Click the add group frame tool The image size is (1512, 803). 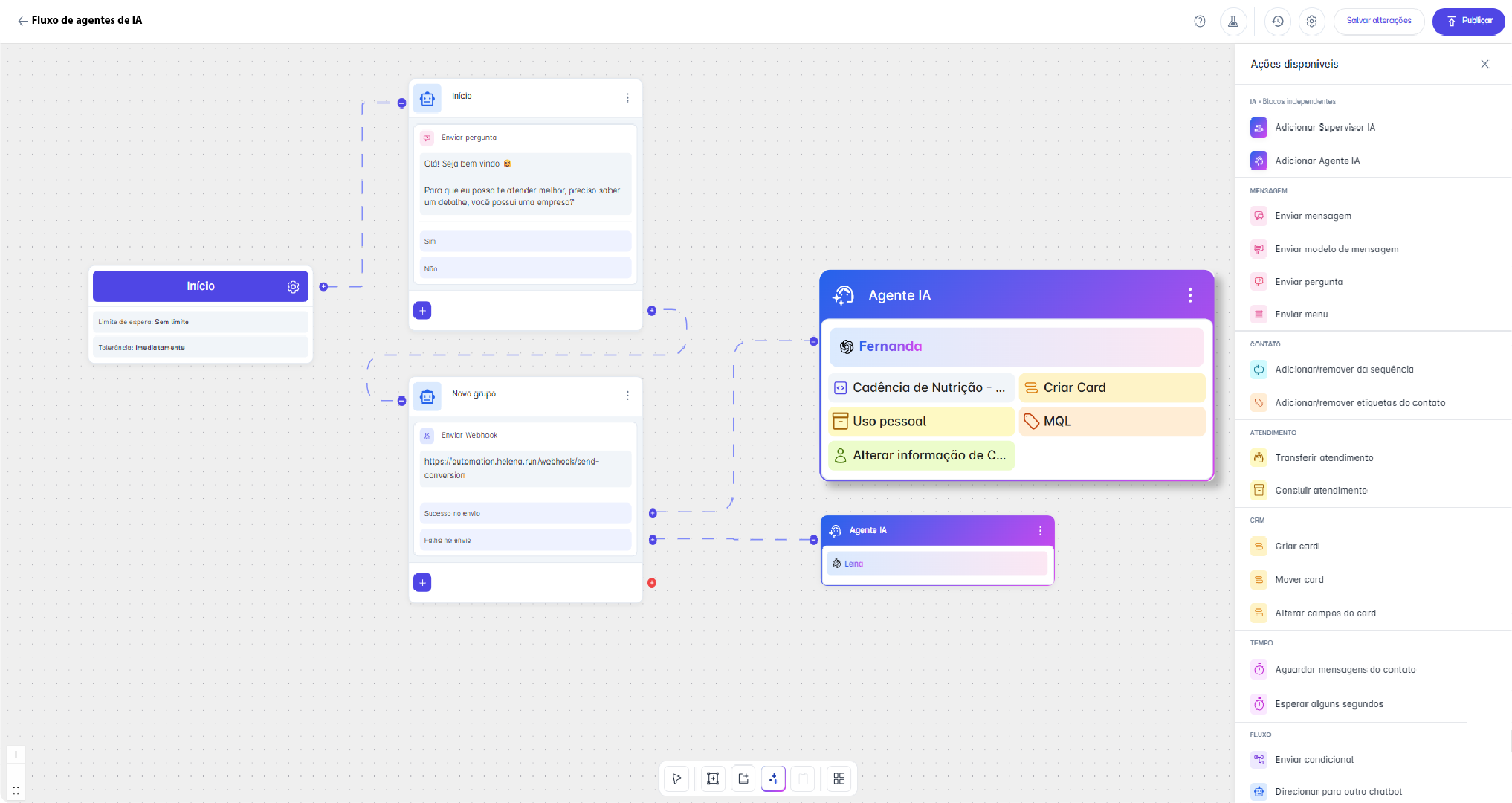(713, 778)
